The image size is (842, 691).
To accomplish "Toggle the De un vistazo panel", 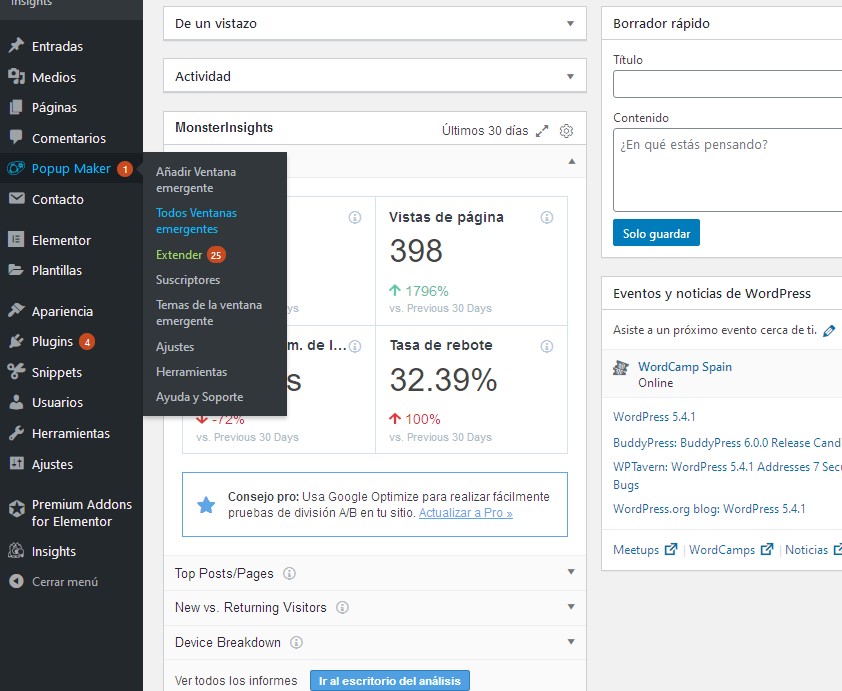I will [570, 24].
